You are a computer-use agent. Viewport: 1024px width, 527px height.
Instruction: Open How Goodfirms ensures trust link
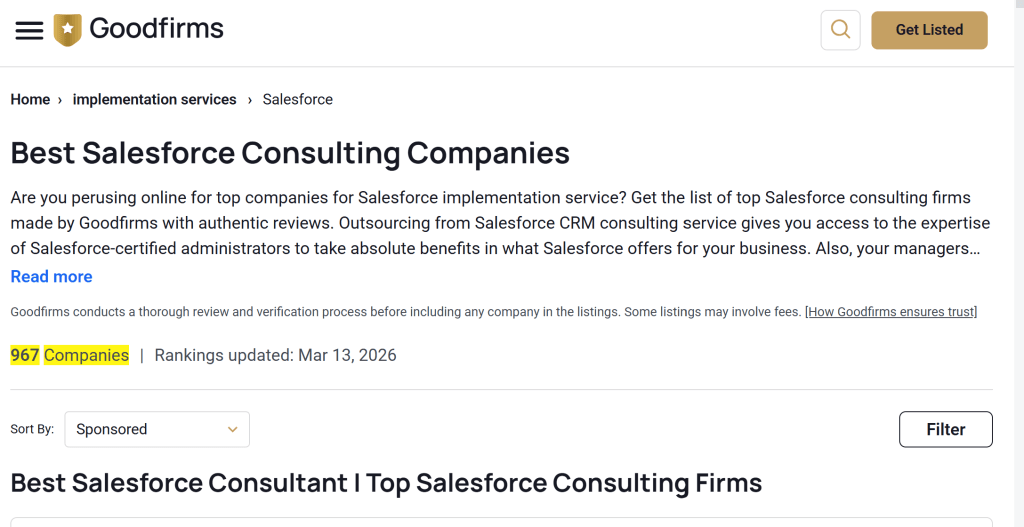pyautogui.click(x=891, y=312)
